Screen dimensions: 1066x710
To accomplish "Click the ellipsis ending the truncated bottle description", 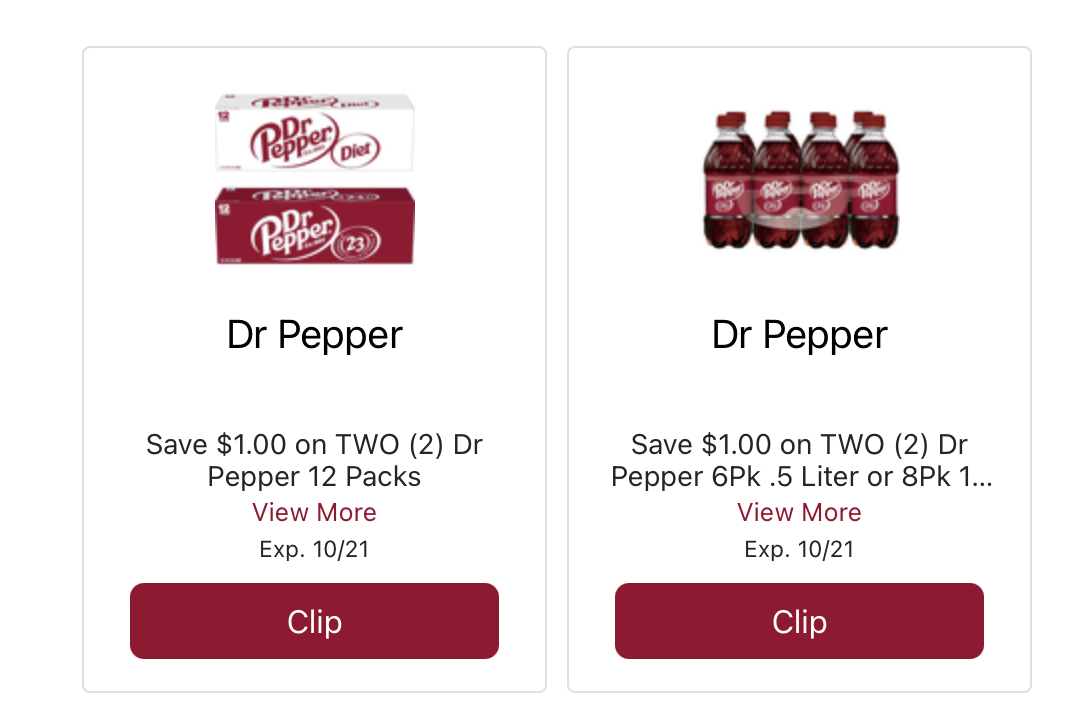I will [x=981, y=478].
